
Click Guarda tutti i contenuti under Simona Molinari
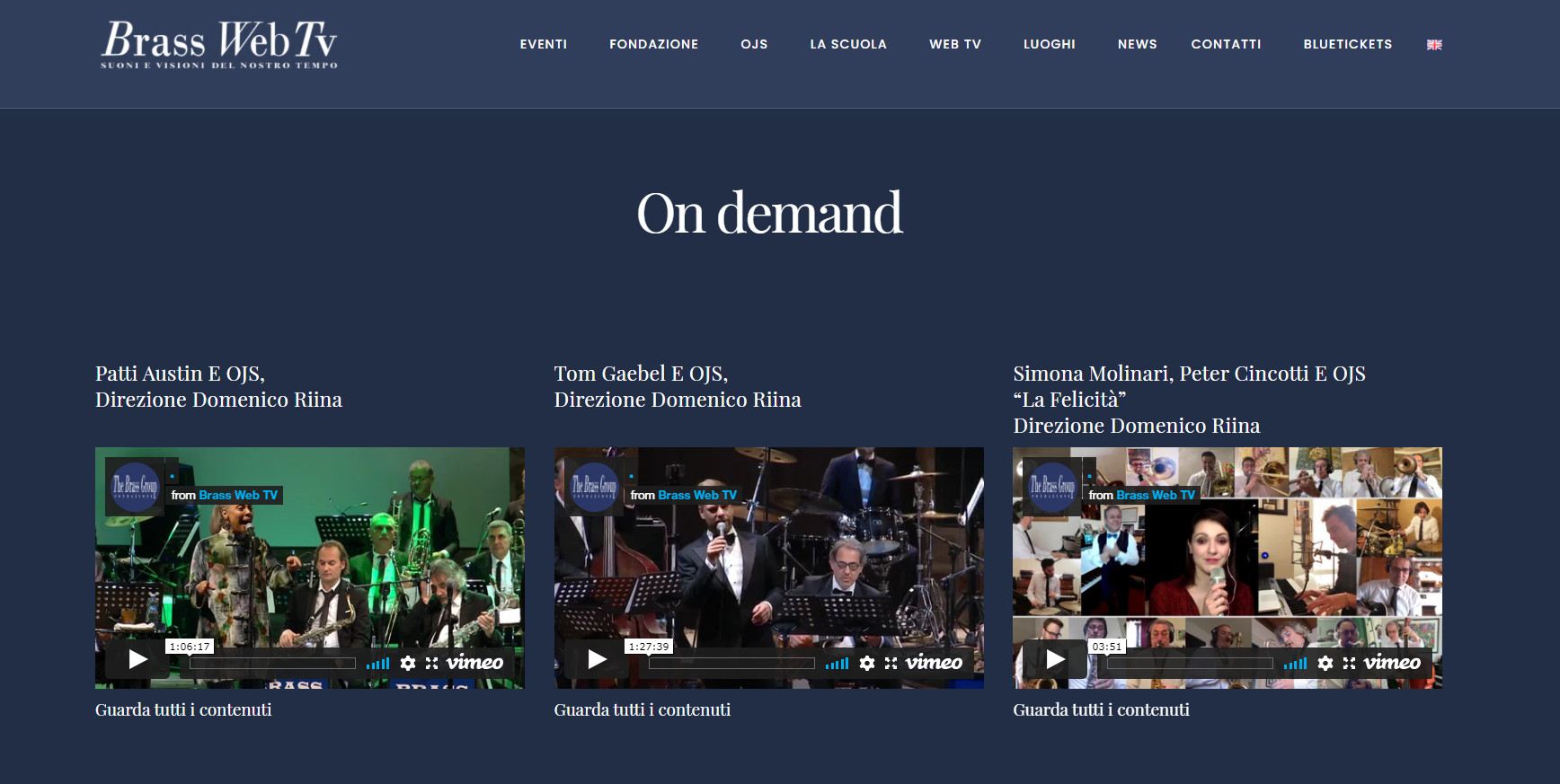coord(1101,709)
